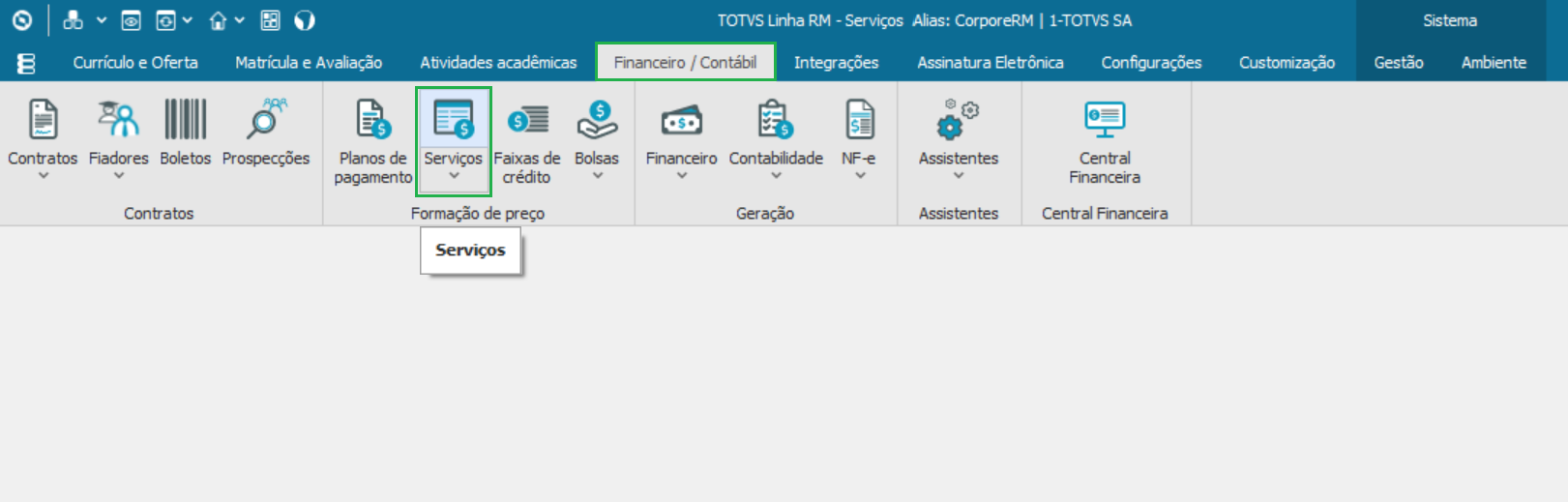Expand the Contratos dropdown arrow

(43, 176)
